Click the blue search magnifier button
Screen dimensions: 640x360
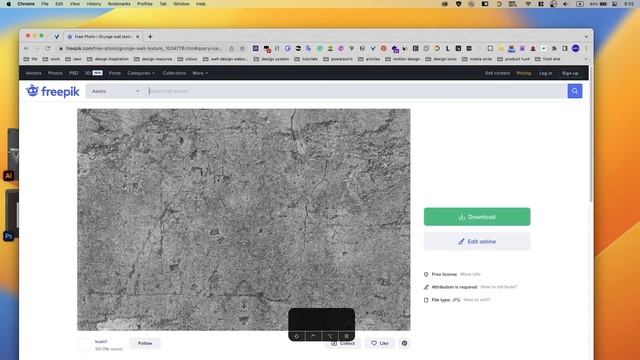575,91
